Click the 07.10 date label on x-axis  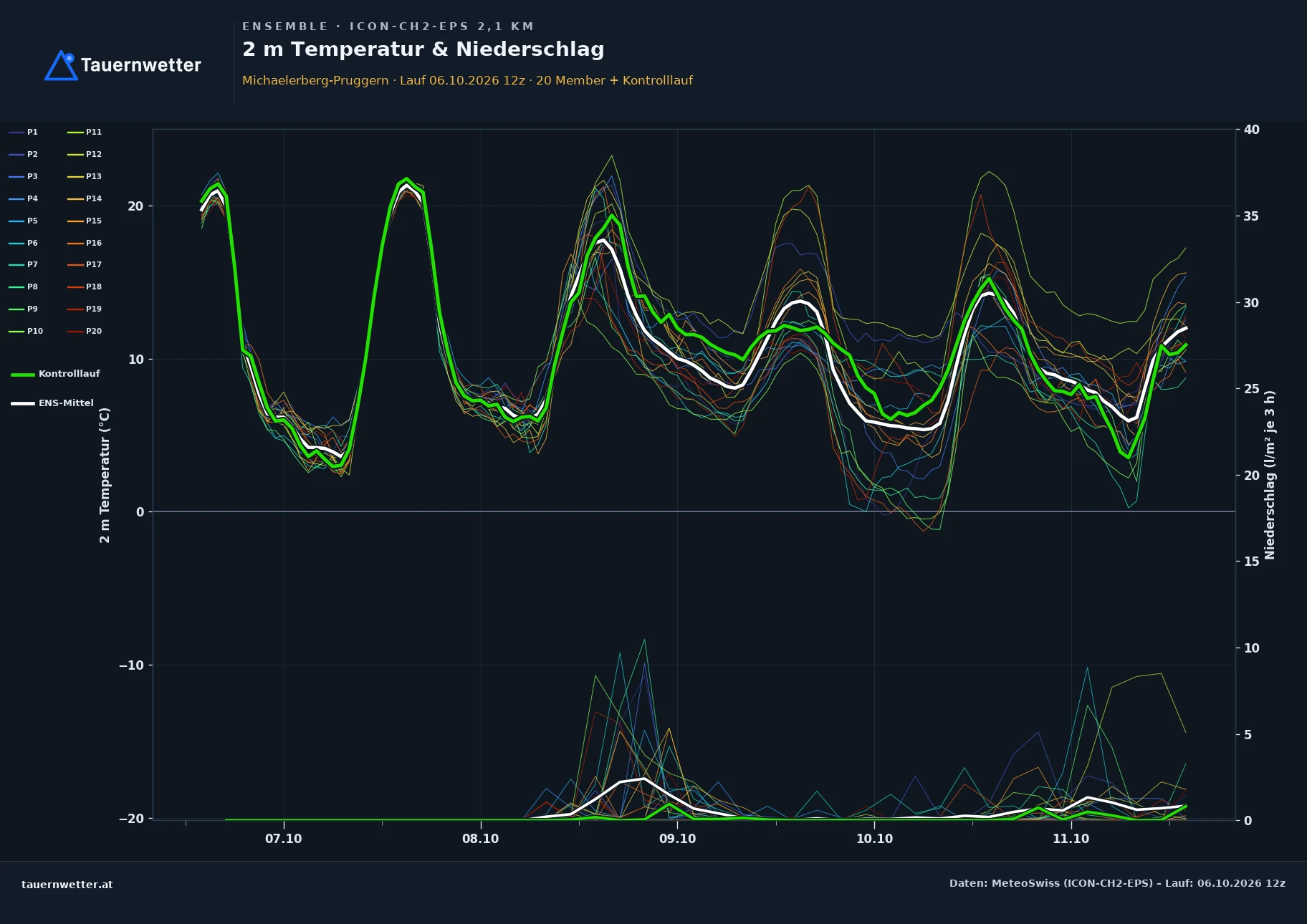(x=284, y=839)
